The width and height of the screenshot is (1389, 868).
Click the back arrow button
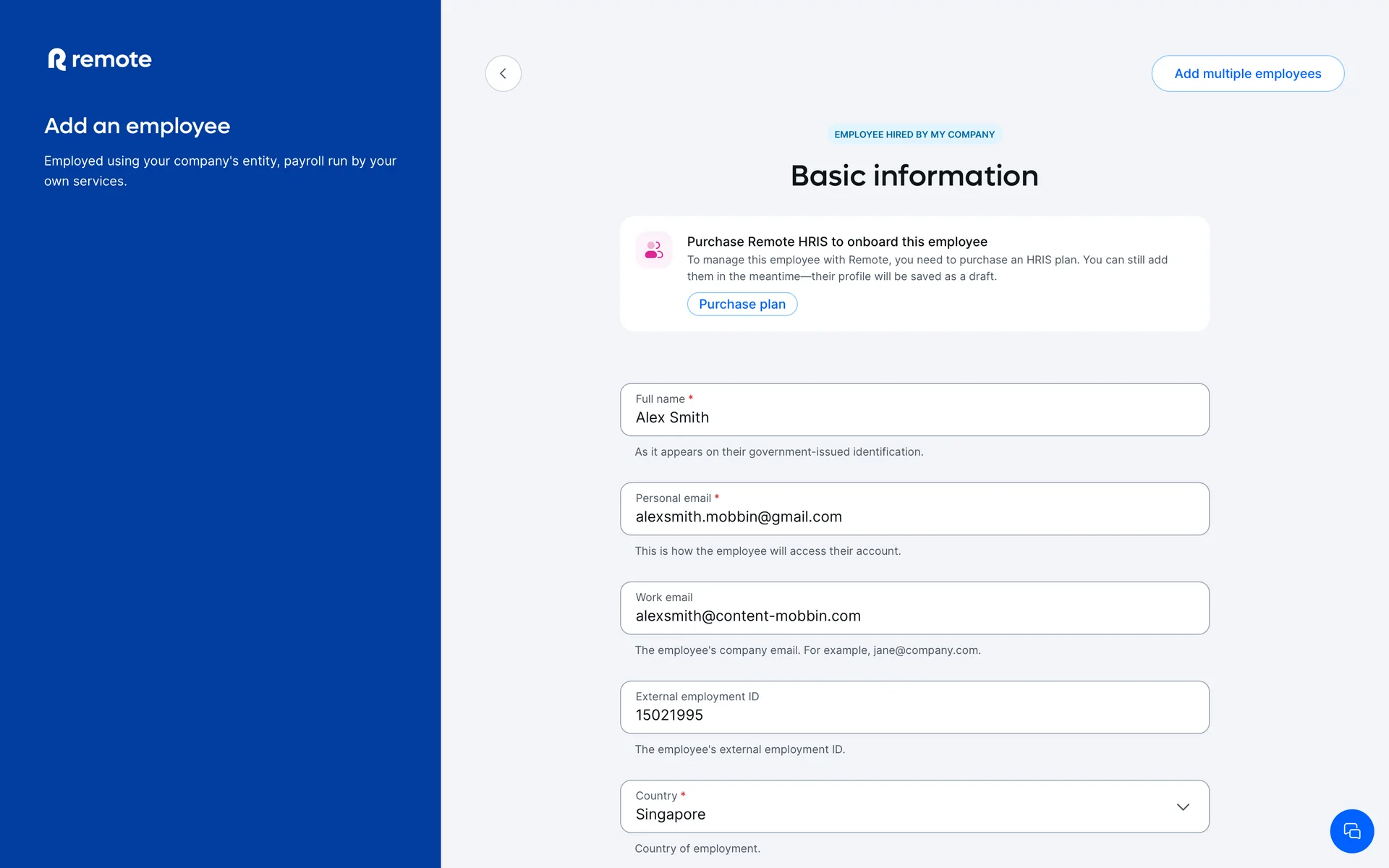503,74
